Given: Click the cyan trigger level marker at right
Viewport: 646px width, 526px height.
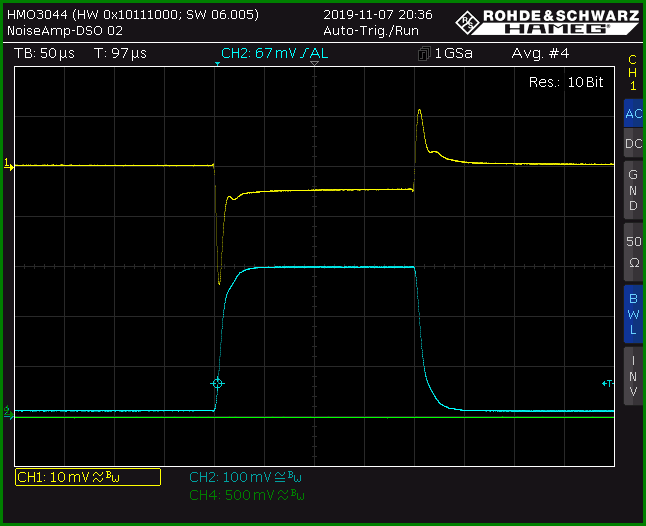Looking at the screenshot, I should [608, 383].
